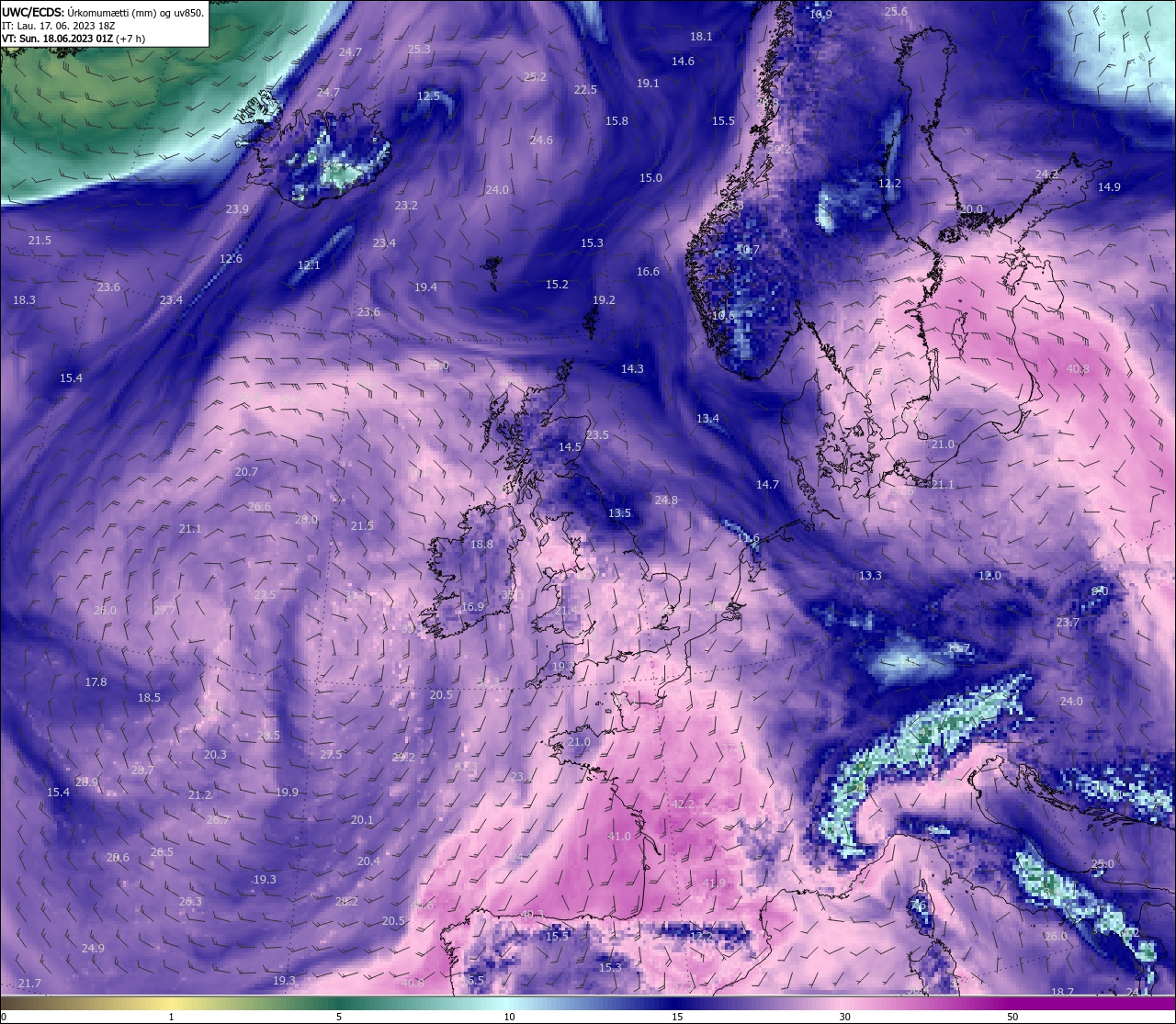1176x1024 pixels.
Task: Click the 20.1 value in the Atlantic
Action: pyautogui.click(x=362, y=820)
